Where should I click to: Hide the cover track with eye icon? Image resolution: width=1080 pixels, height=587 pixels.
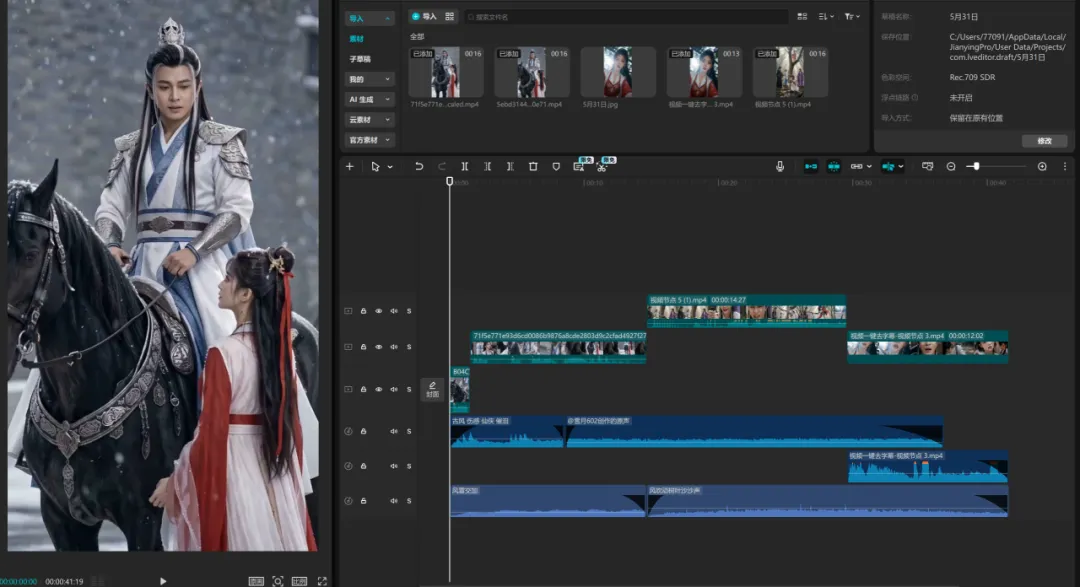coord(378,389)
